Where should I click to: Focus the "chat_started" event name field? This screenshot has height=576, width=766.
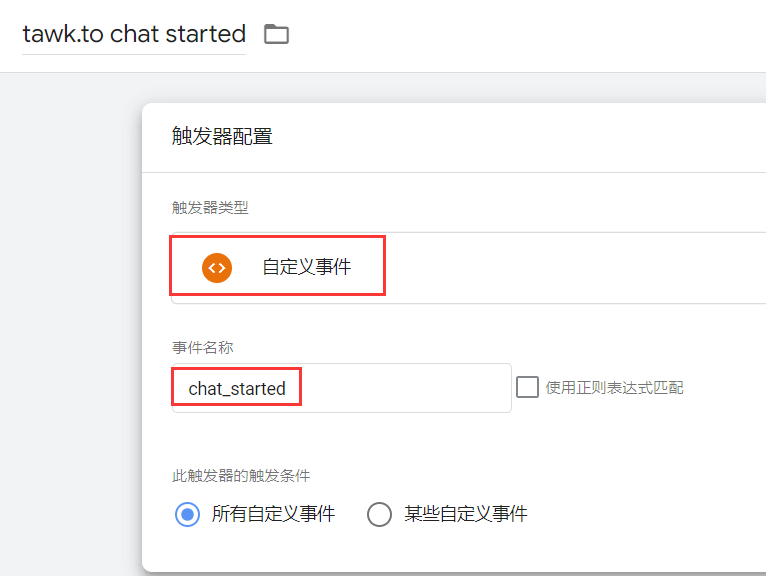tap(237, 389)
